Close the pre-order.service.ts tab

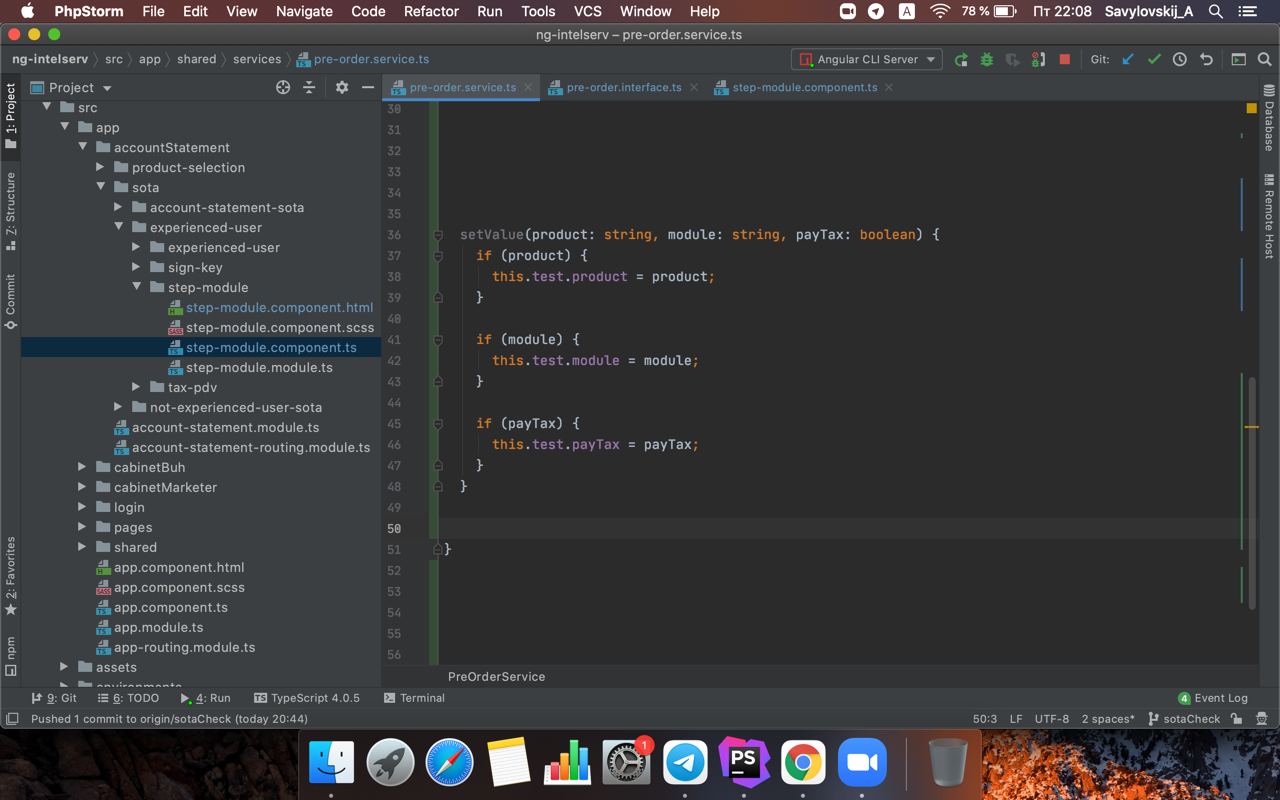[528, 87]
